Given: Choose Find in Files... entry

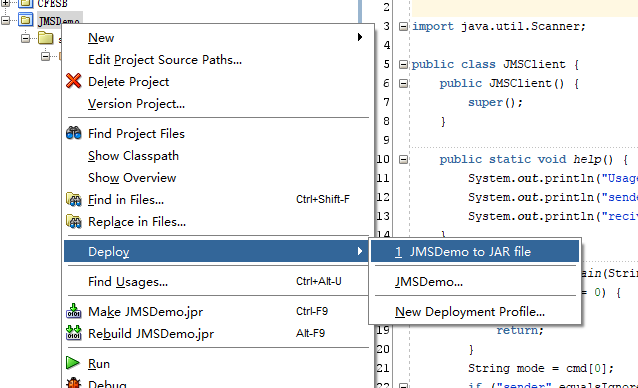Looking at the screenshot, I should point(219,199).
